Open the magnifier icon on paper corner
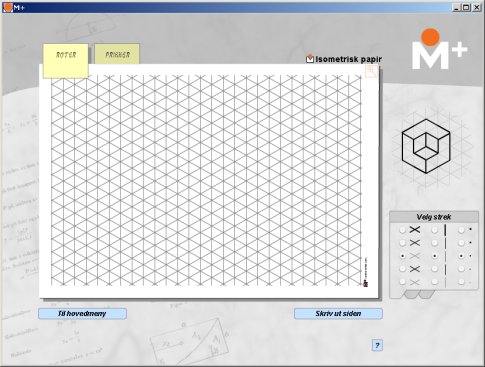This screenshot has width=485, height=367. (371, 71)
